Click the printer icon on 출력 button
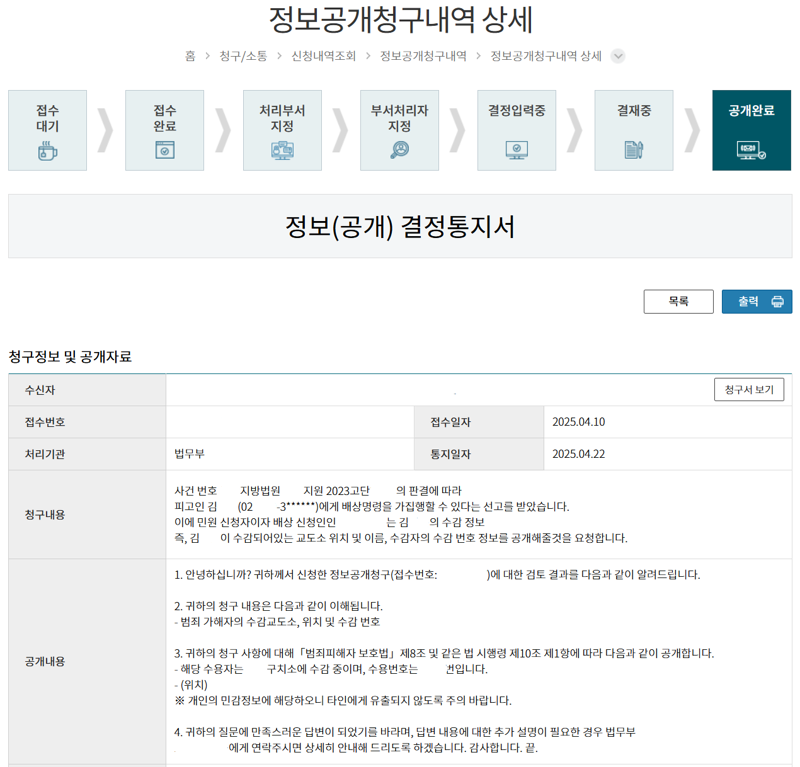800x767 pixels. 778,302
